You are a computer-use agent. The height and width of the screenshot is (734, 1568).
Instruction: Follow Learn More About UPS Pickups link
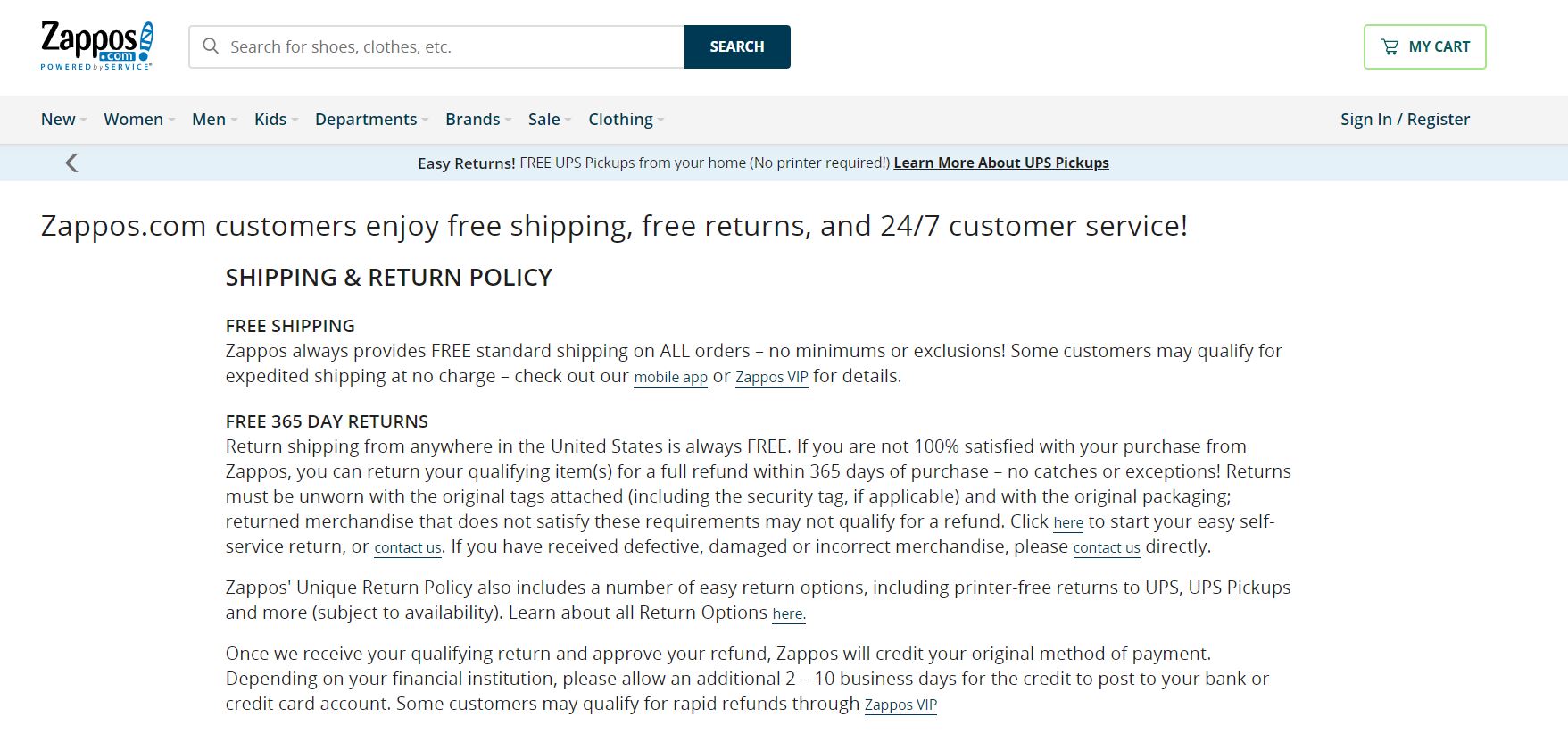pyautogui.click(x=1001, y=163)
